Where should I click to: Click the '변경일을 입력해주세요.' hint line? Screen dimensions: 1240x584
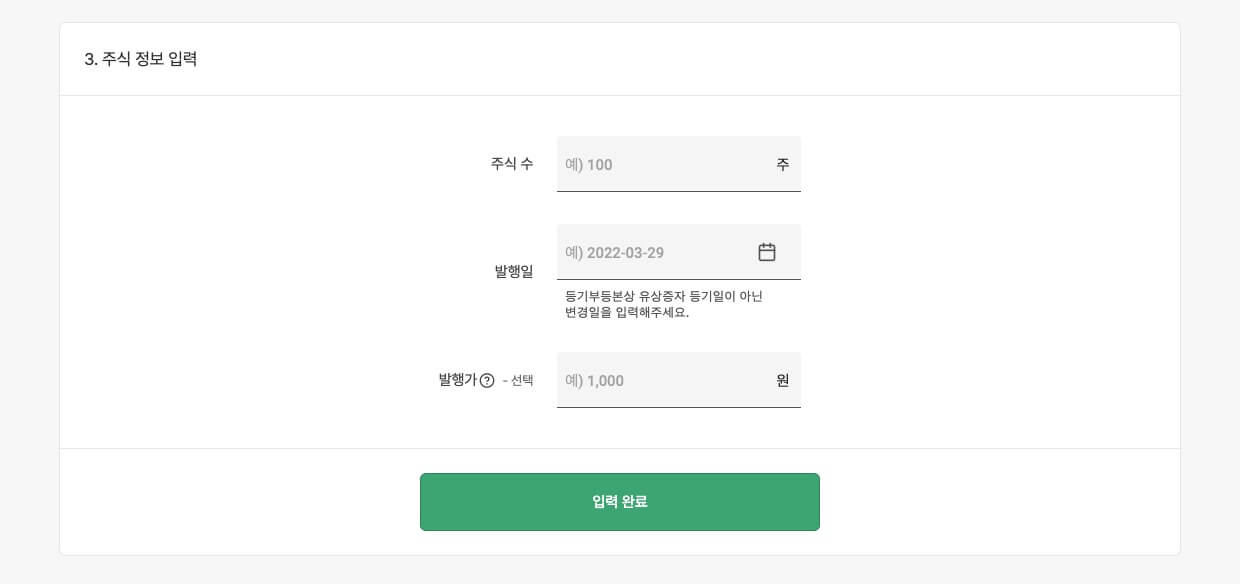point(627,312)
